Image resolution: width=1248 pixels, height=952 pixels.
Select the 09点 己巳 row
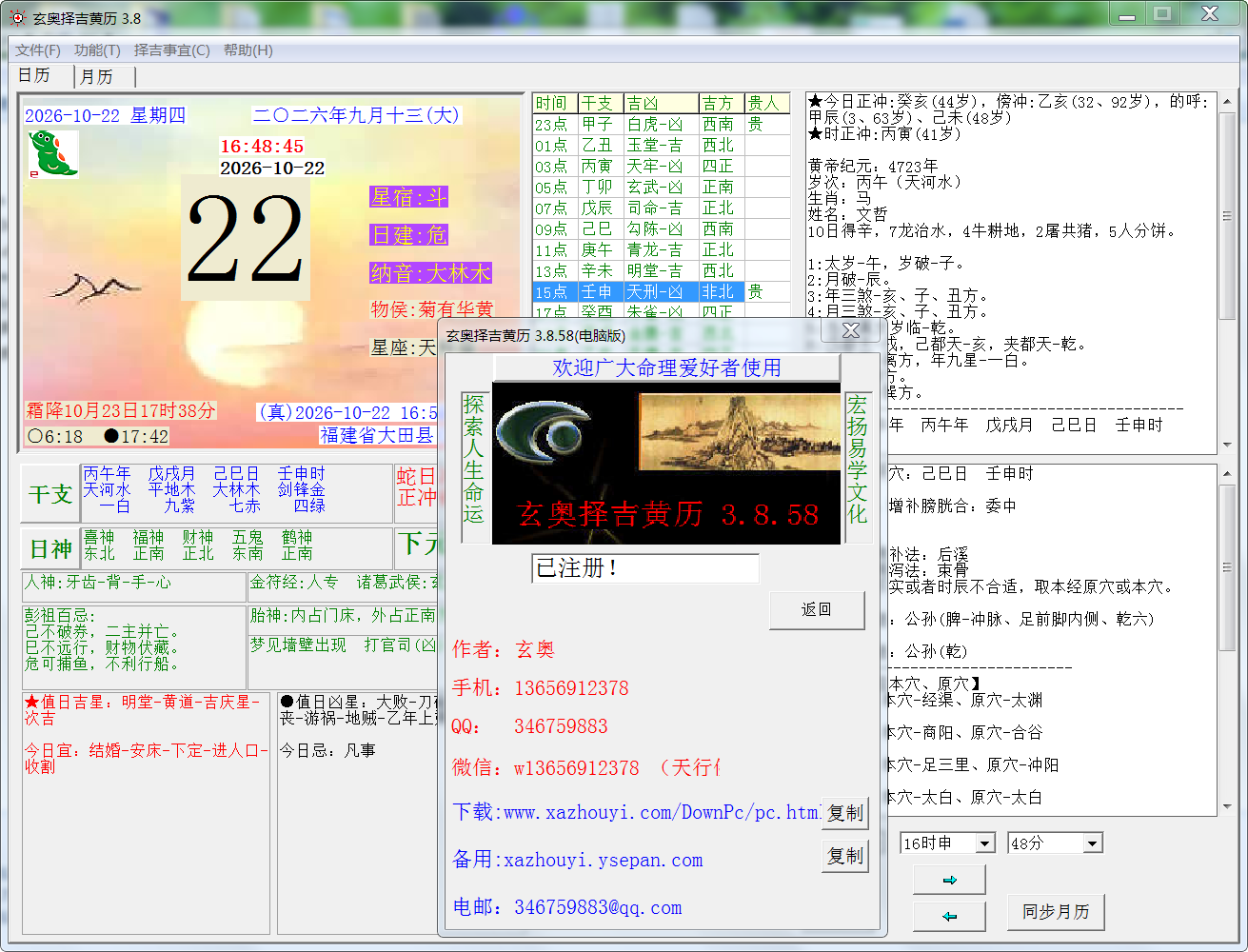click(x=662, y=229)
